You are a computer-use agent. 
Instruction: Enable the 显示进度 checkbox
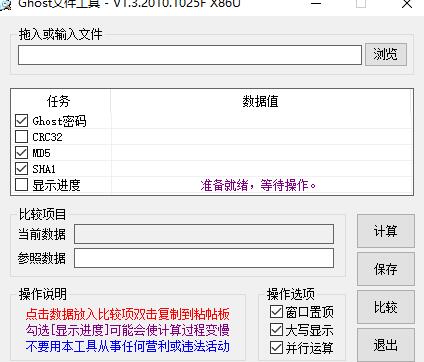pos(21,185)
